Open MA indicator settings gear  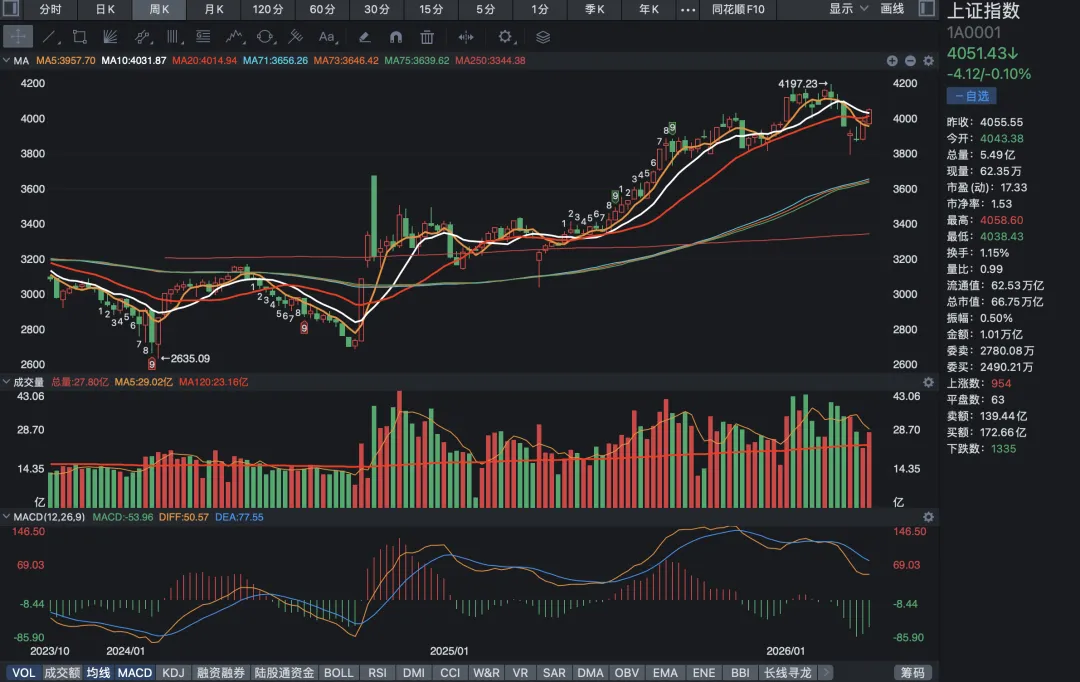pos(928,61)
